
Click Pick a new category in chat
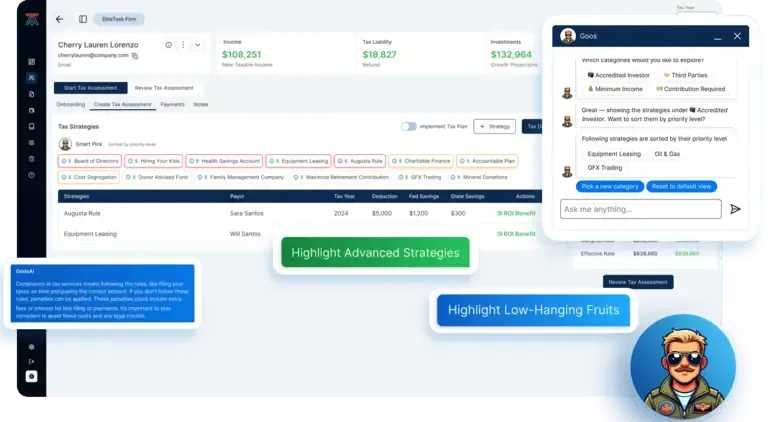pyautogui.click(x=610, y=187)
